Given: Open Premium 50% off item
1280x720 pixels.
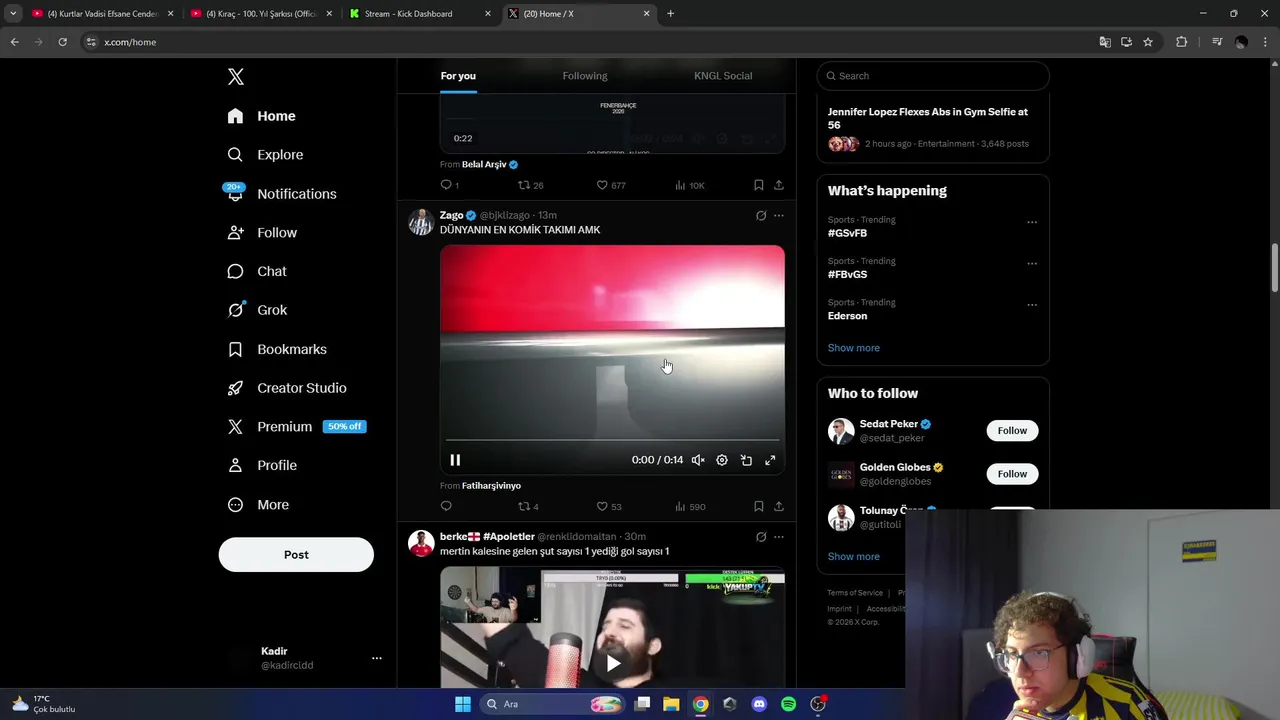Looking at the screenshot, I should click(297, 426).
